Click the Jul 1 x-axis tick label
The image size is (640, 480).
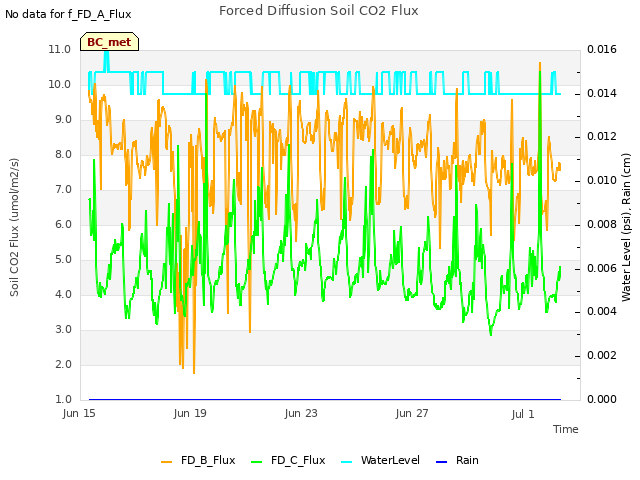point(523,414)
